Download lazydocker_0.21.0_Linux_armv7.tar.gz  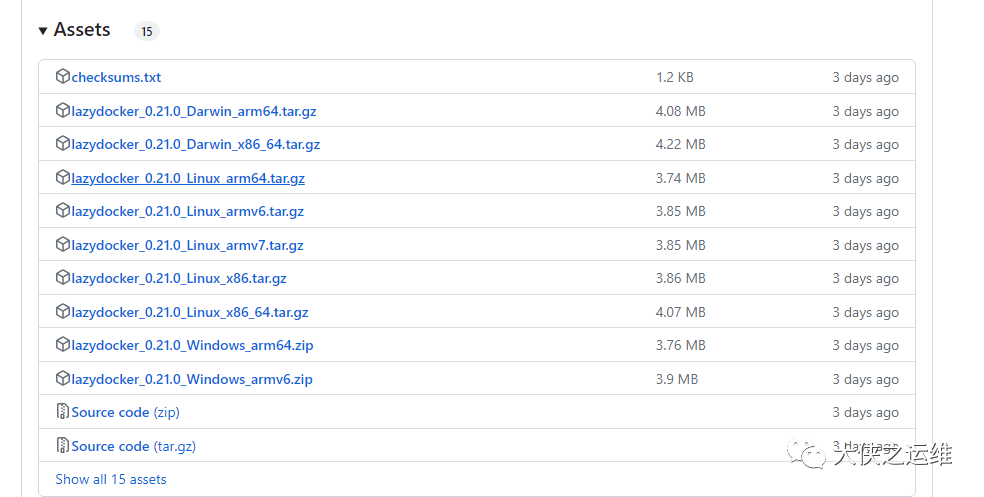(x=188, y=245)
